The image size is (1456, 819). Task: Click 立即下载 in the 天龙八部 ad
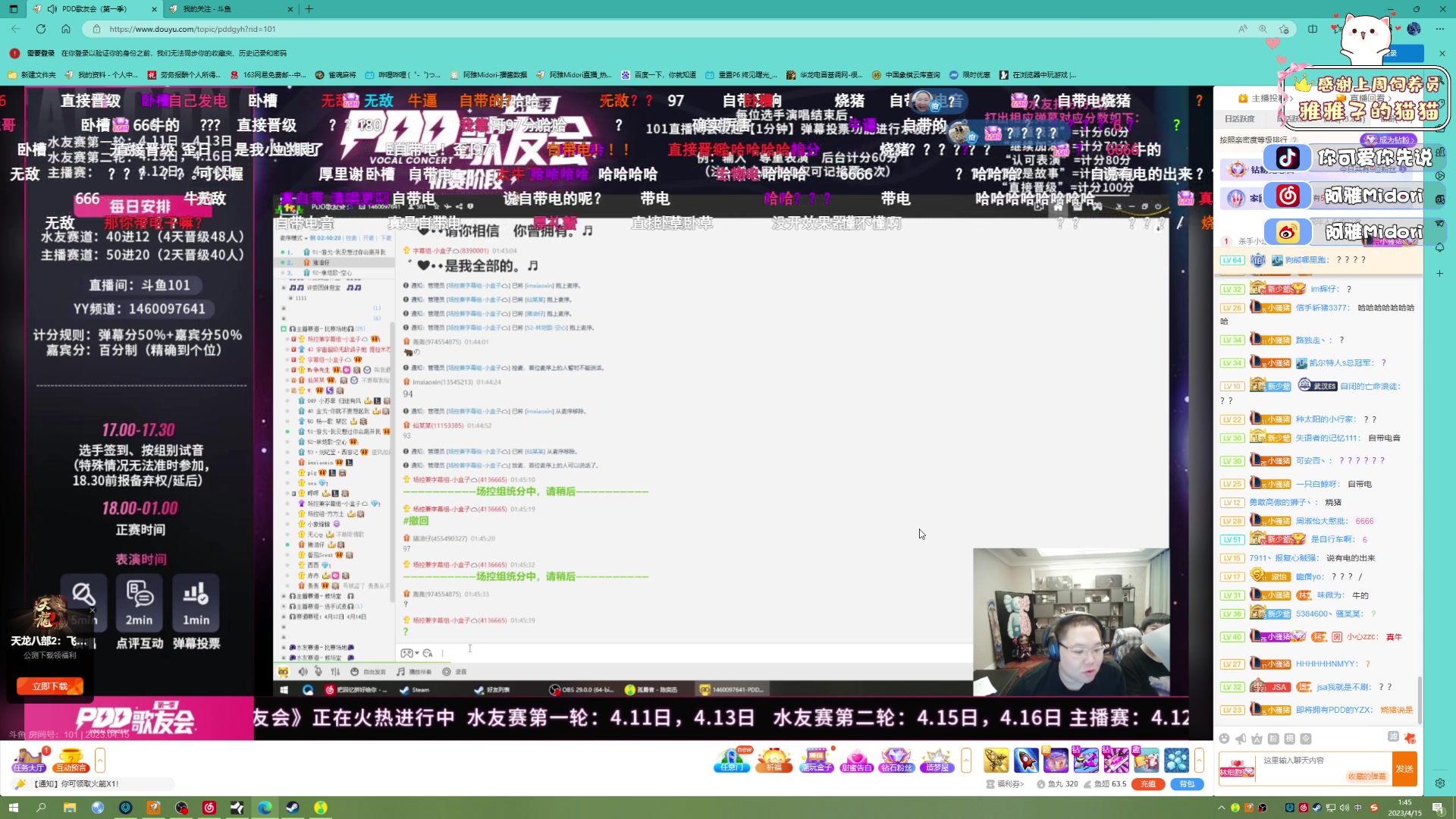coord(50,686)
